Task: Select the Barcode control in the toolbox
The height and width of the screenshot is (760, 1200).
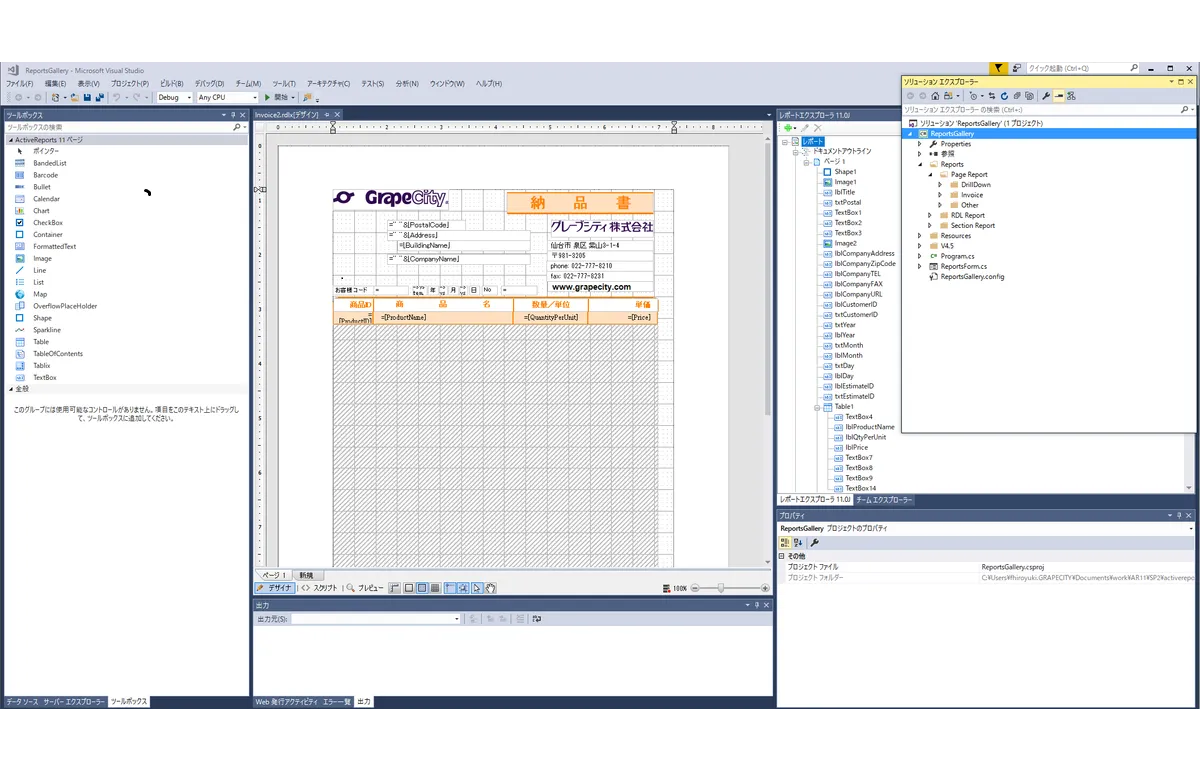Action: (x=46, y=175)
